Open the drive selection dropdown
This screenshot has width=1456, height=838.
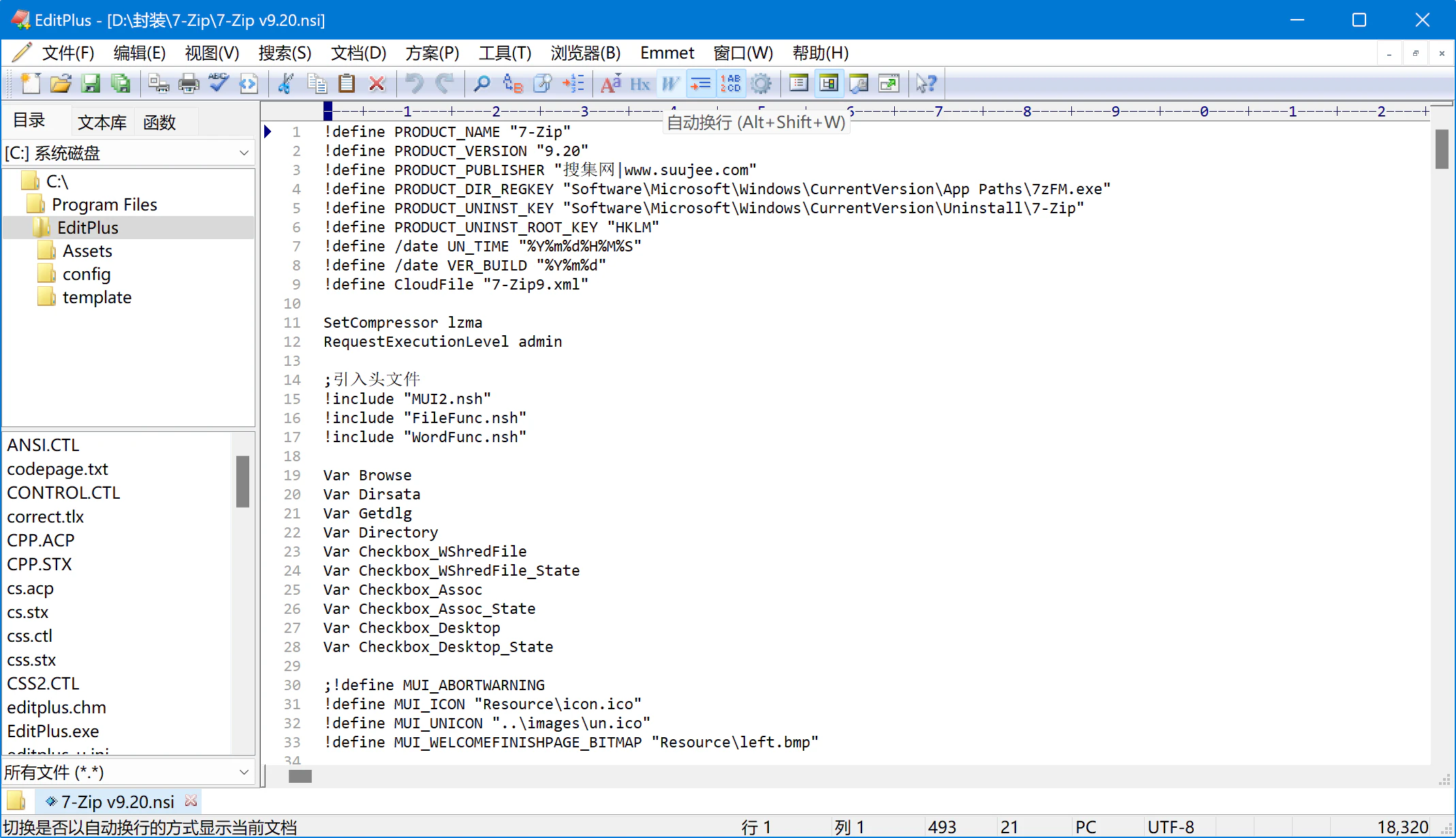click(244, 153)
